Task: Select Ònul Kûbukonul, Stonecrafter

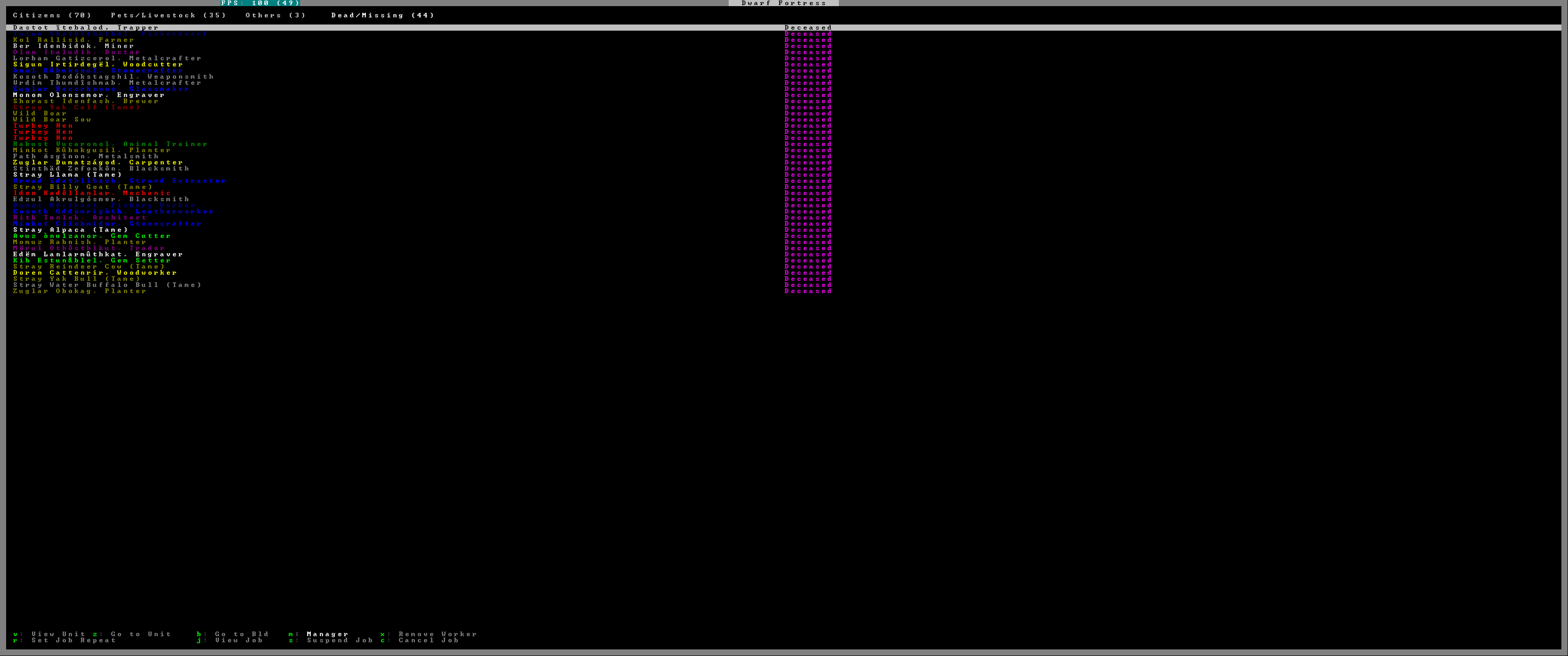Action: [x=98, y=71]
